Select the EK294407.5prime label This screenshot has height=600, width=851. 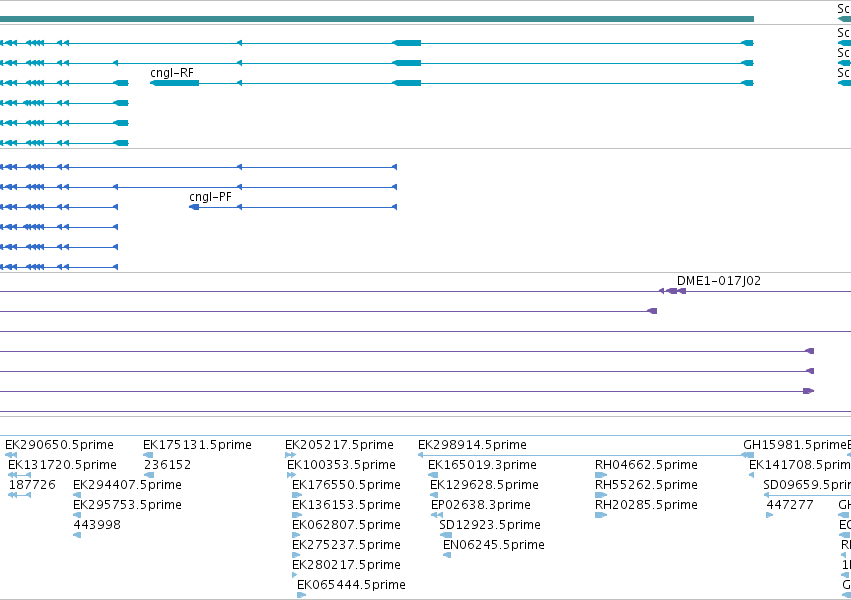pos(128,485)
